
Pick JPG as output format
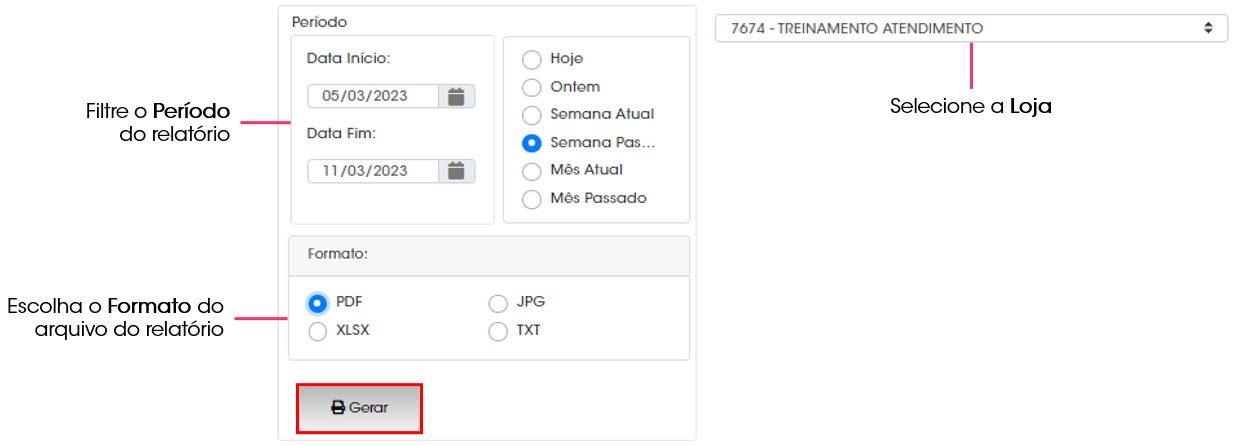[498, 303]
